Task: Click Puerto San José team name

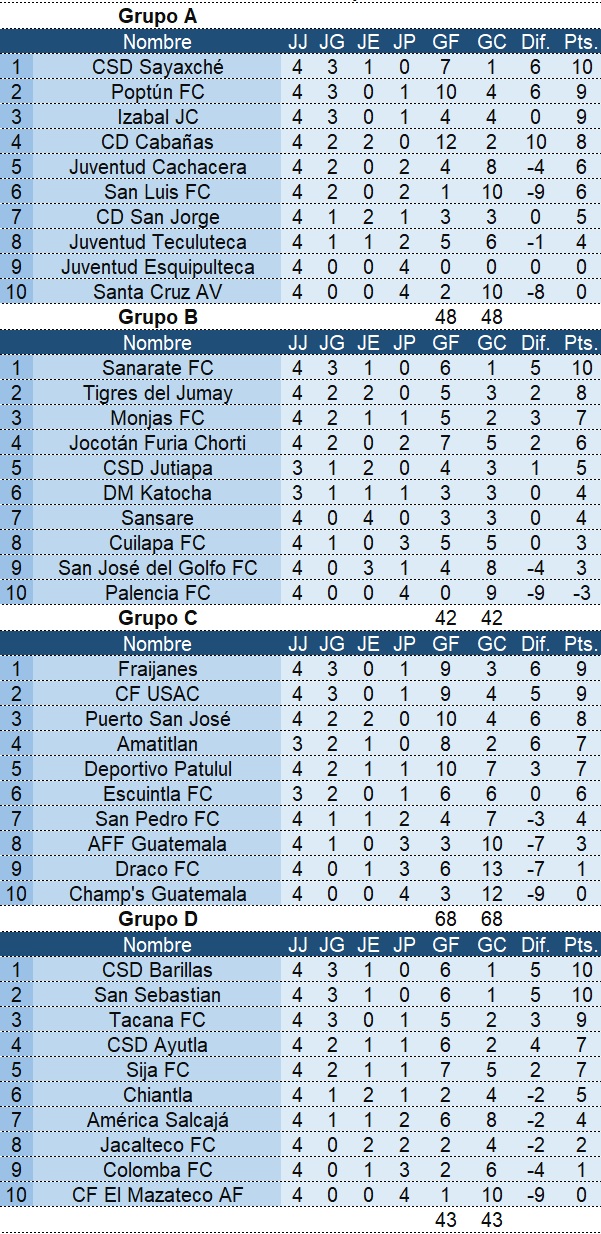Action: 158,719
